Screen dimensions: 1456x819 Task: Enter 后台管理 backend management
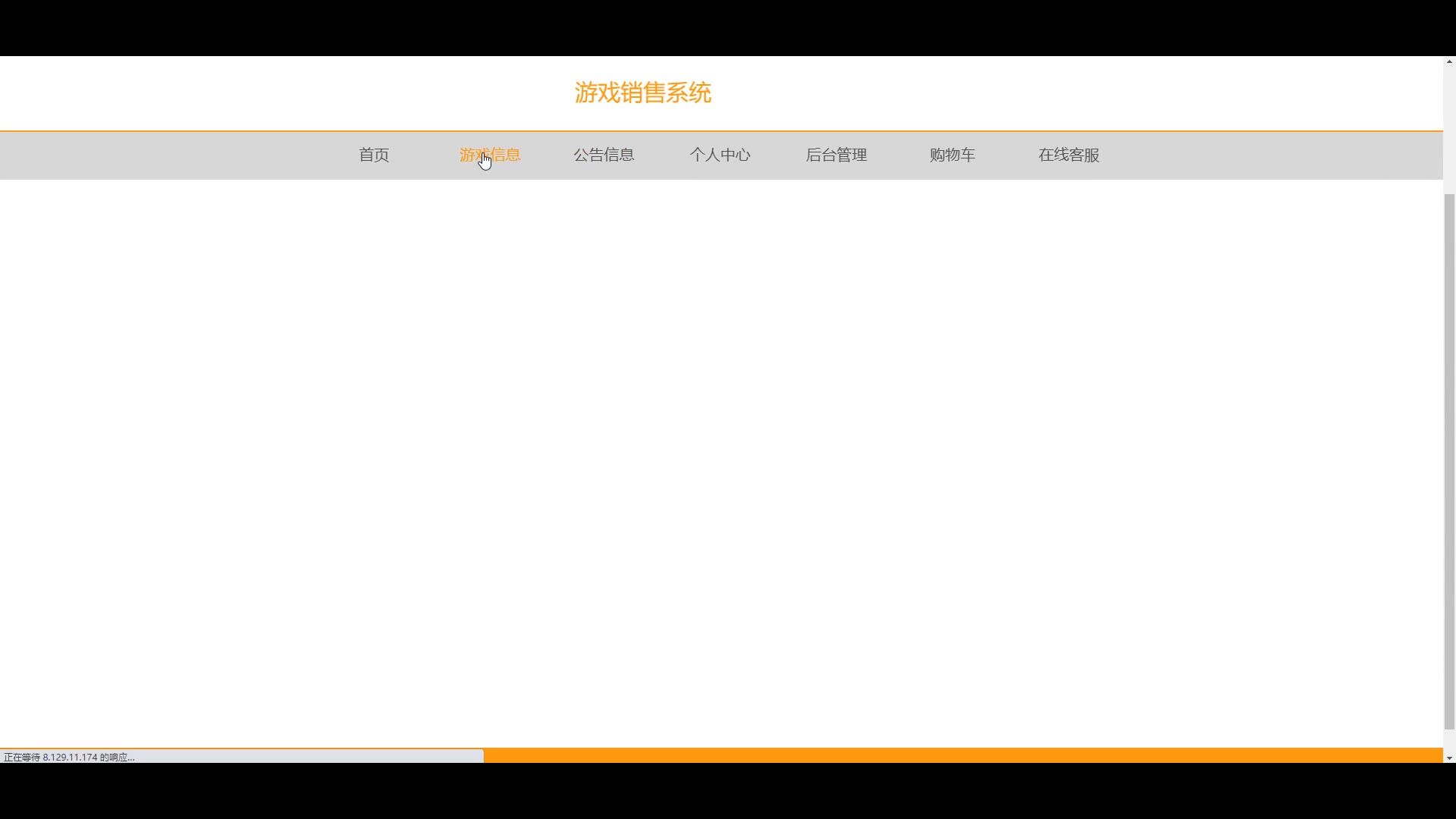point(836,155)
